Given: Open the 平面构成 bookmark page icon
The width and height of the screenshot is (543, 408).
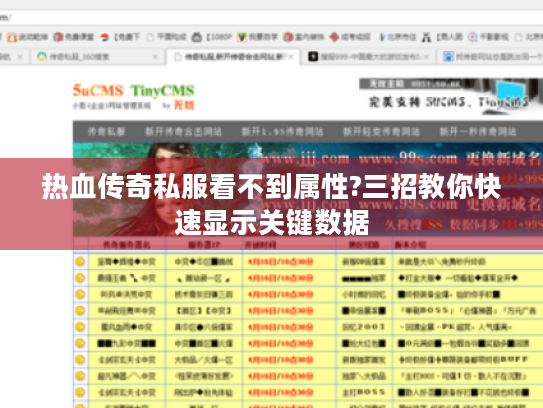Looking at the screenshot, I should [x=150, y=37].
